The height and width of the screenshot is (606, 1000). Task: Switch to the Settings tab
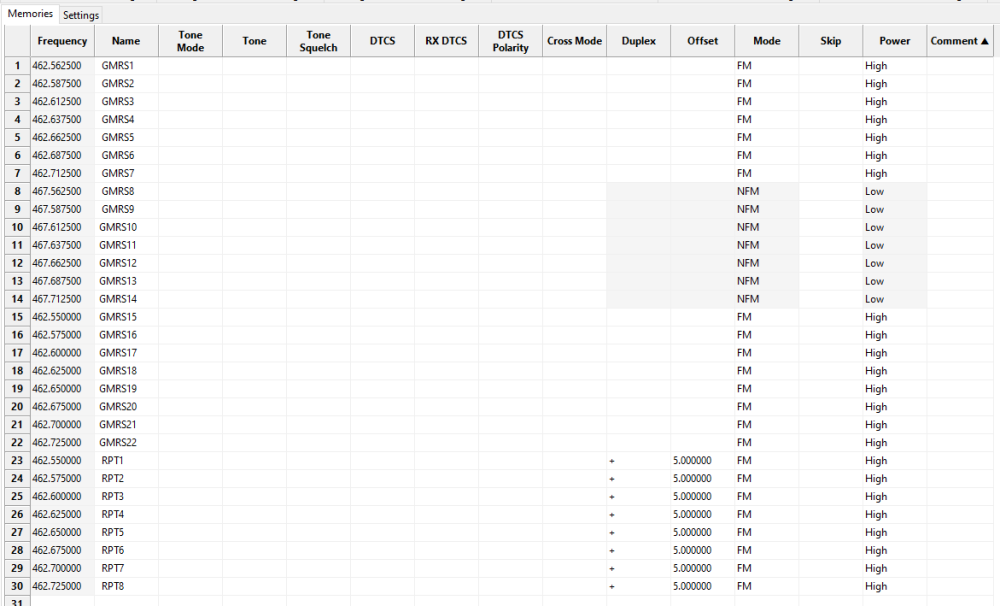tap(81, 15)
